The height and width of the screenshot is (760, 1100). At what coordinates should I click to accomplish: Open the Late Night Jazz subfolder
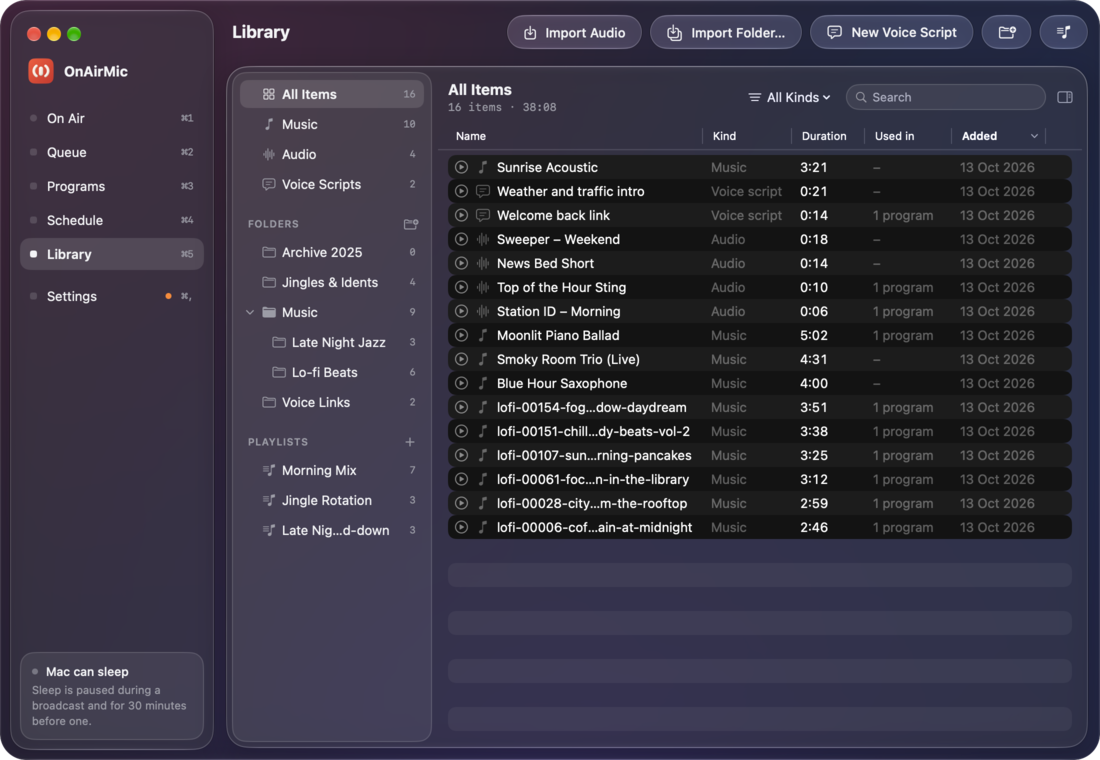[x=332, y=342]
